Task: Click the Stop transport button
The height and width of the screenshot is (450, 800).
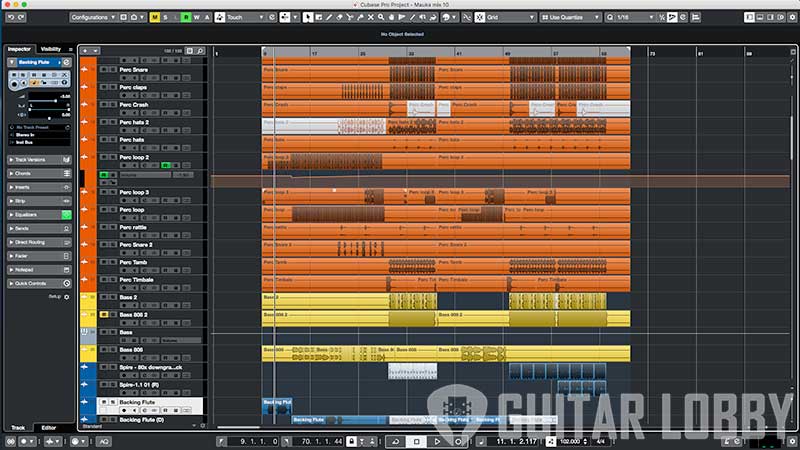Action: tap(416, 441)
